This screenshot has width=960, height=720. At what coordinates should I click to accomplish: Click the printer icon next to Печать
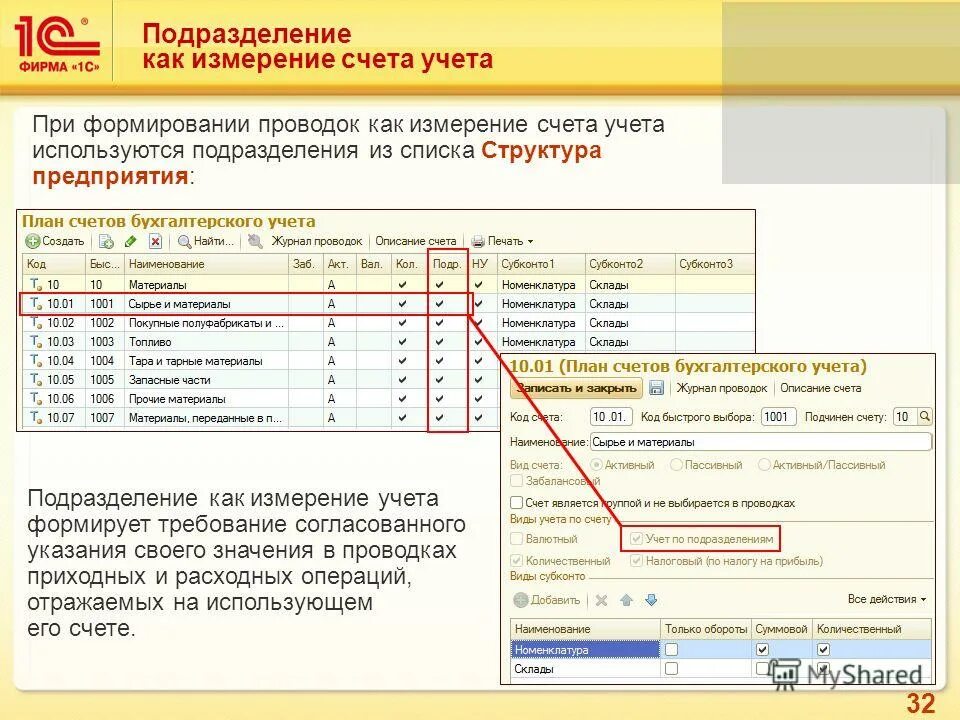[478, 241]
